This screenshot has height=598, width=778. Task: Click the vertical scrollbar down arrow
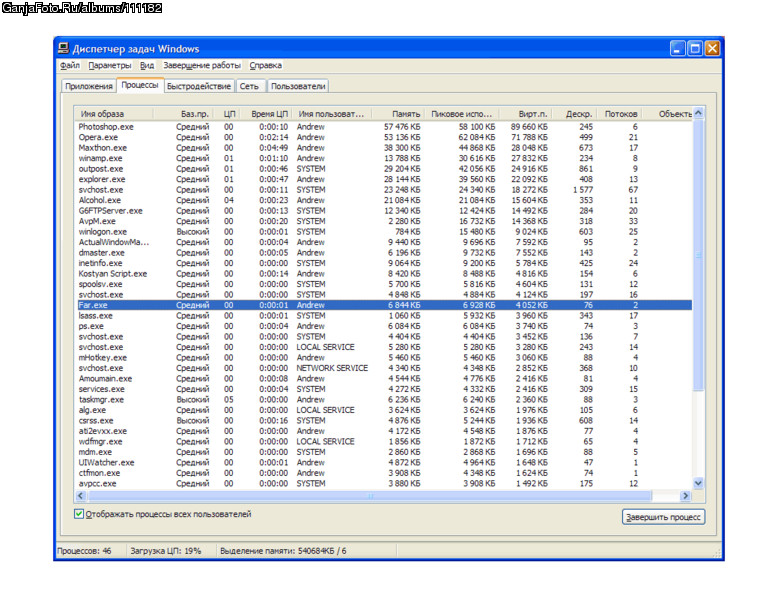coord(699,483)
